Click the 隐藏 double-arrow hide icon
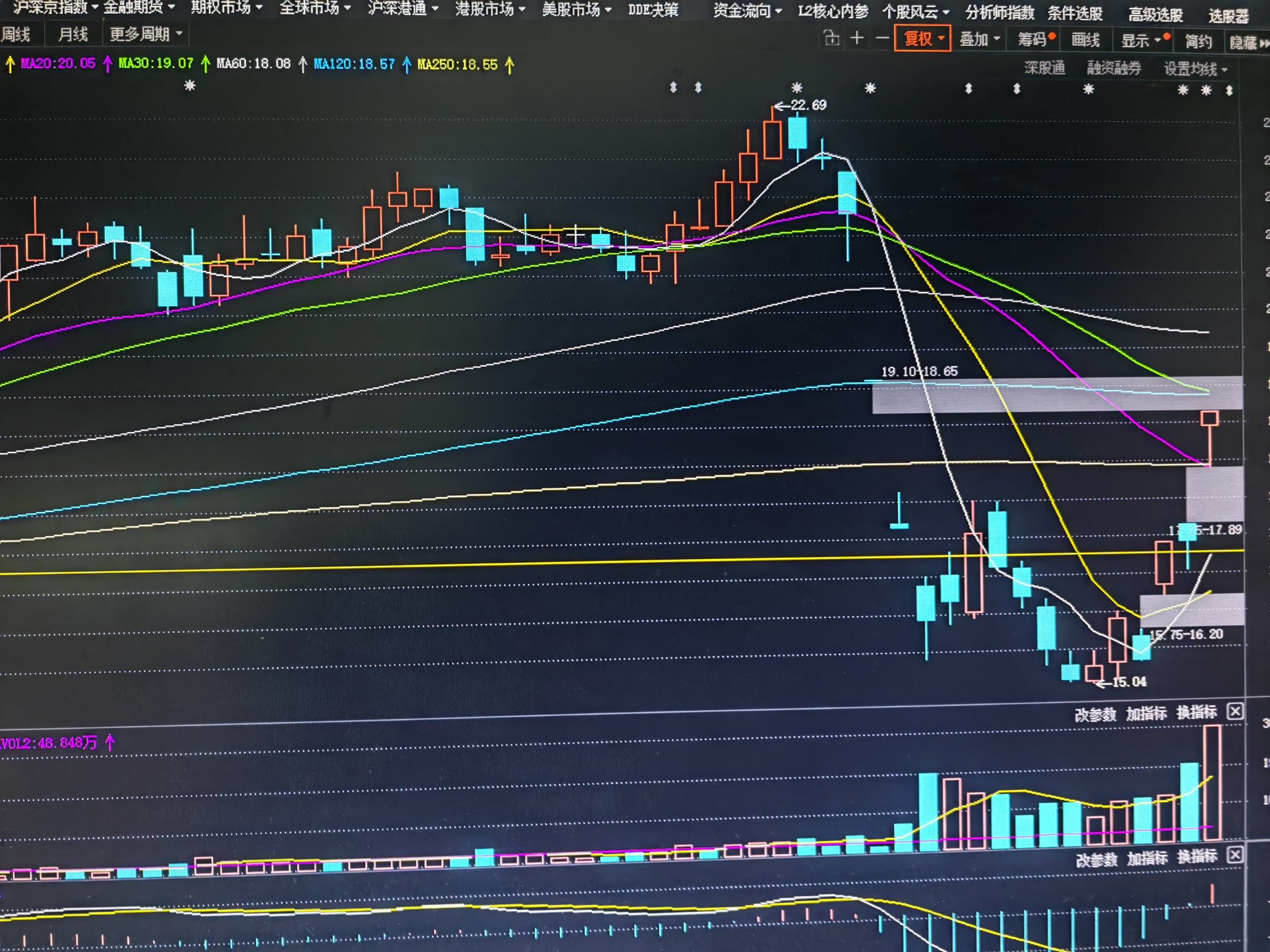The height and width of the screenshot is (952, 1270). tap(1264, 43)
